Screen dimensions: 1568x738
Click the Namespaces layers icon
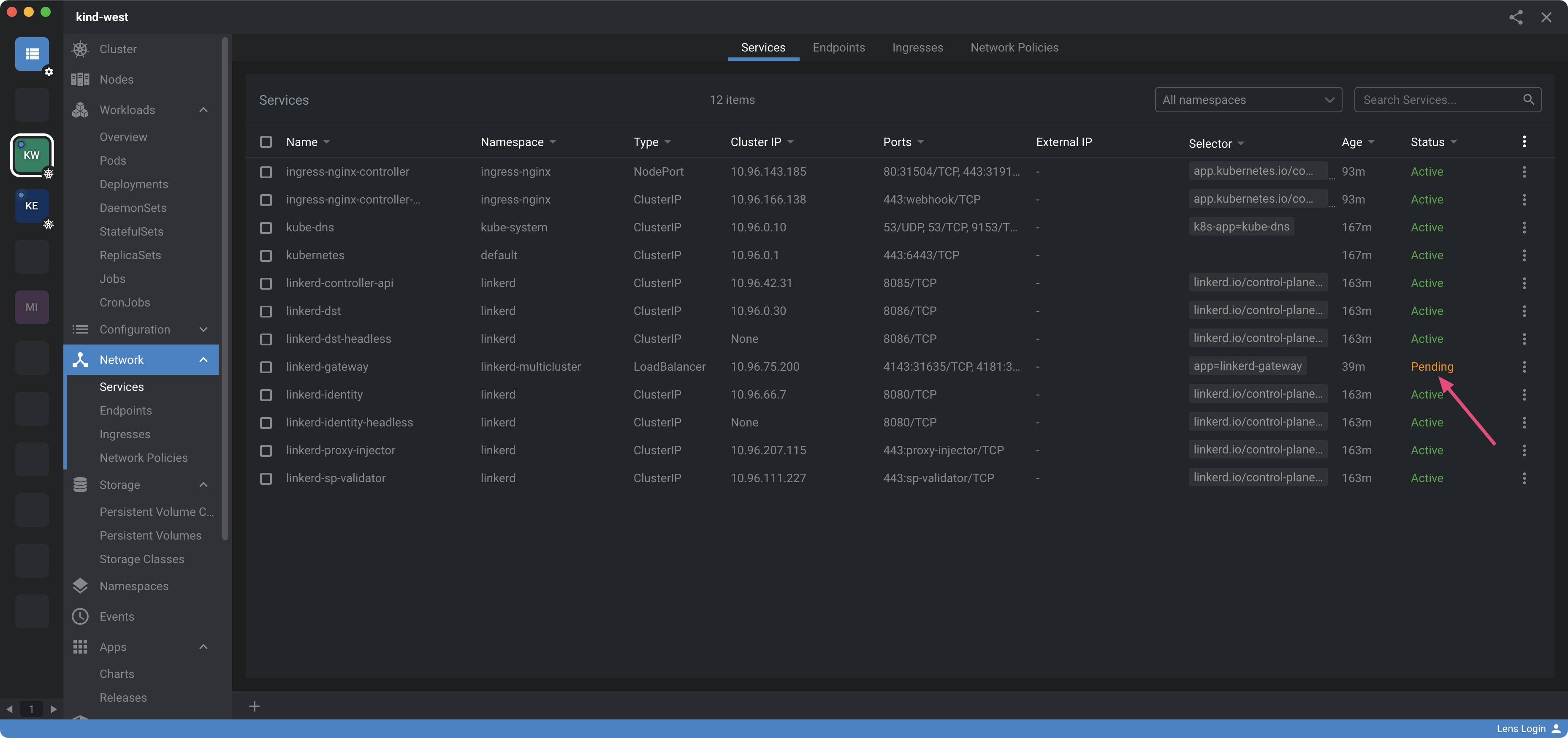[x=80, y=586]
